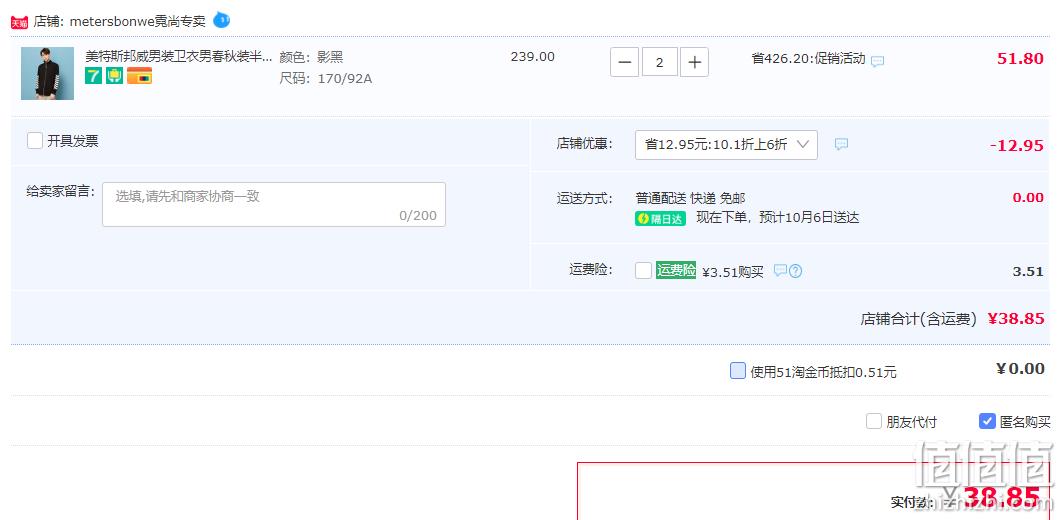Click the unit price 239.00
1063x520 pixels.
pyautogui.click(x=533, y=56)
